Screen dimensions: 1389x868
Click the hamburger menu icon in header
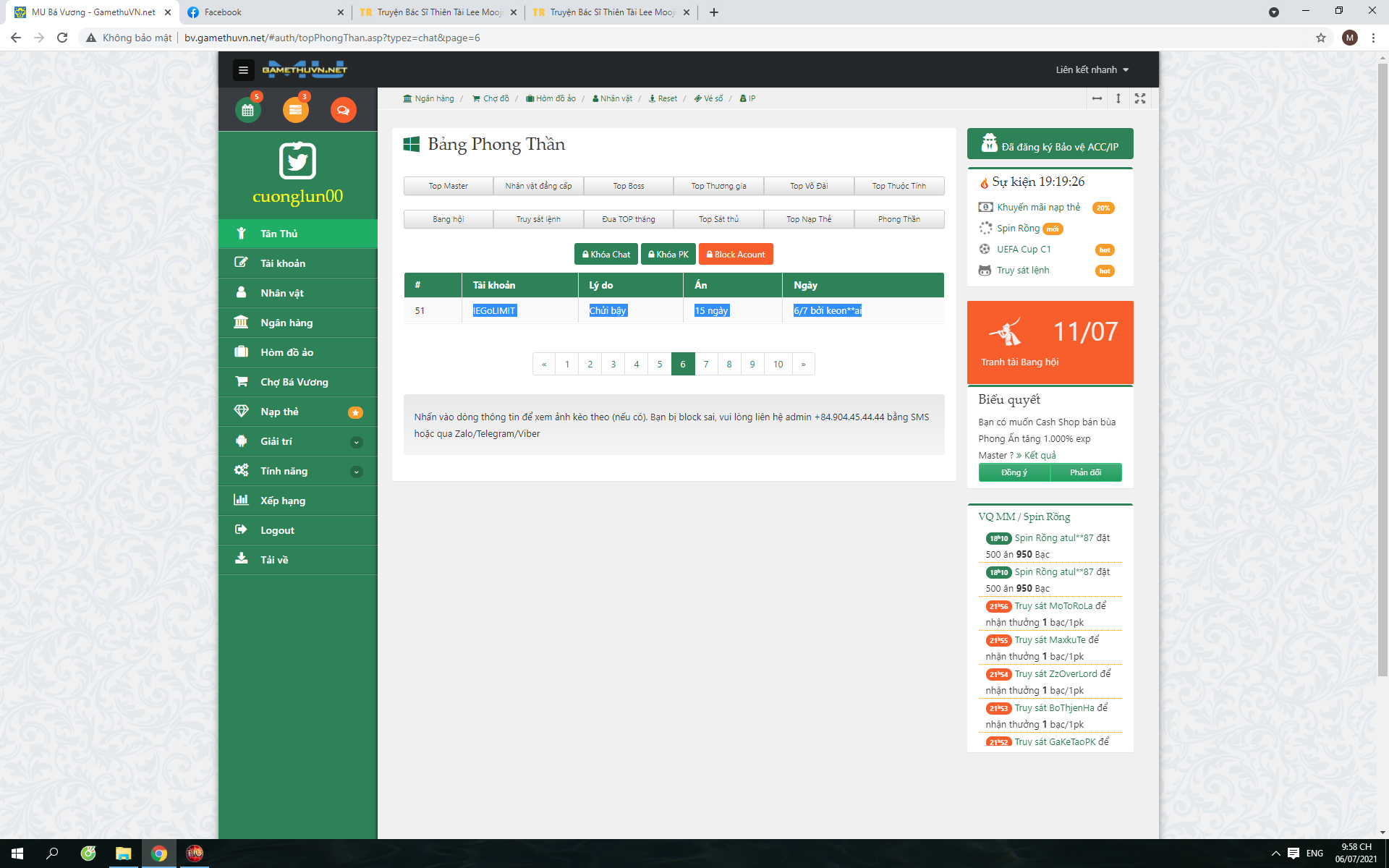click(243, 70)
